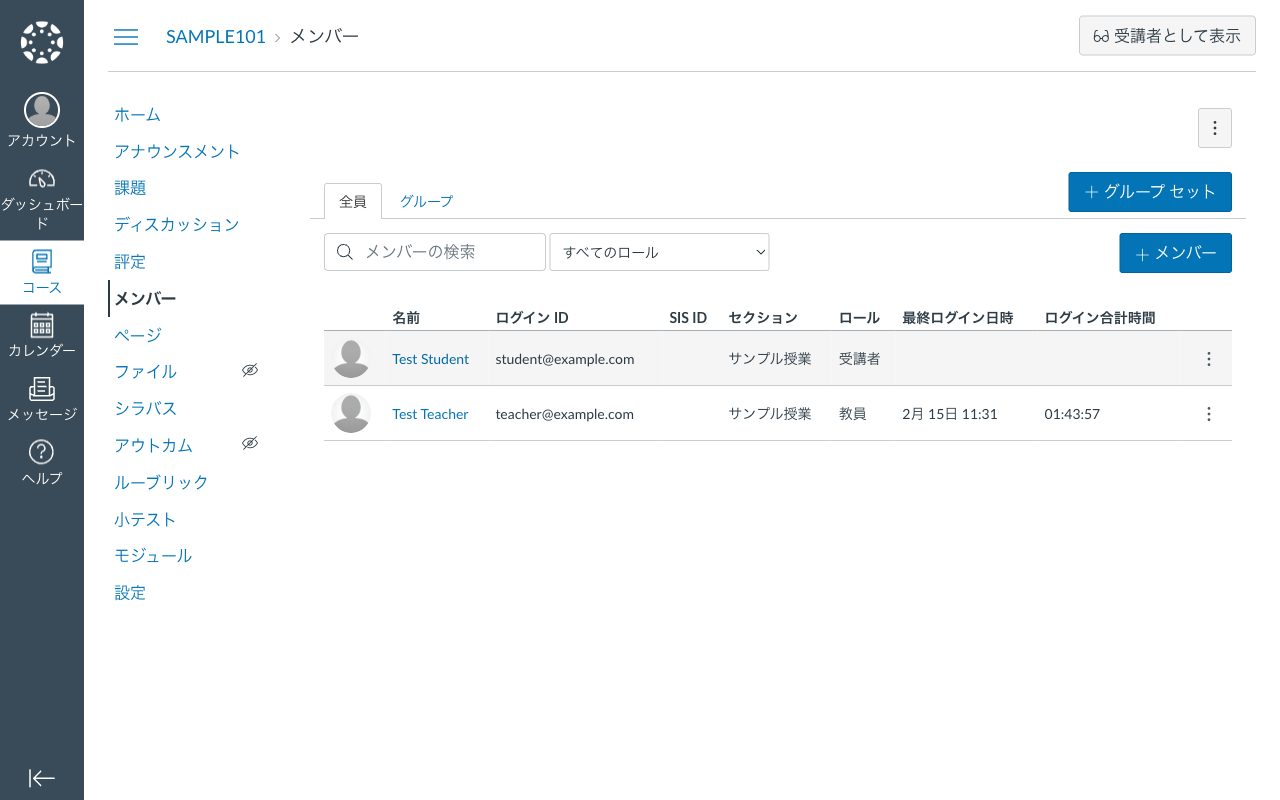Select the 全員 tab
This screenshot has width=1280, height=800.
(353, 201)
